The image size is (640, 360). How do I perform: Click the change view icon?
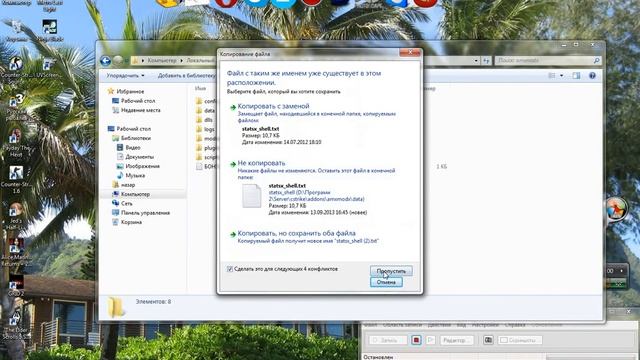point(552,76)
